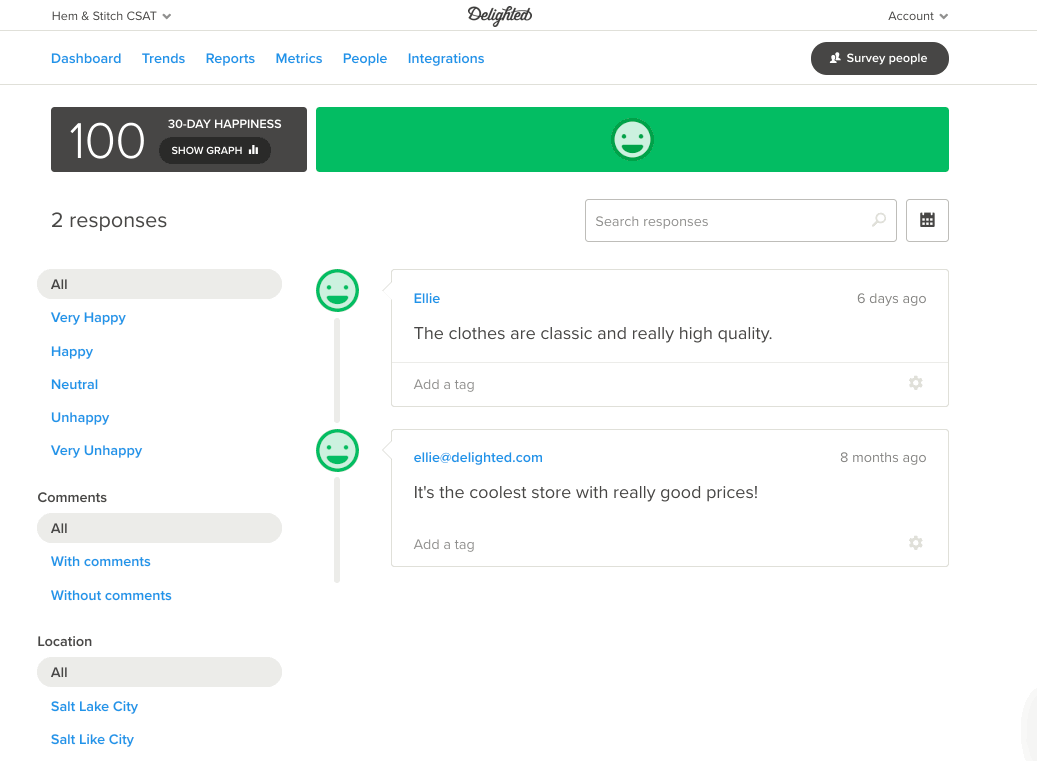
Task: Go to the Dashboard tab
Action: 86,58
